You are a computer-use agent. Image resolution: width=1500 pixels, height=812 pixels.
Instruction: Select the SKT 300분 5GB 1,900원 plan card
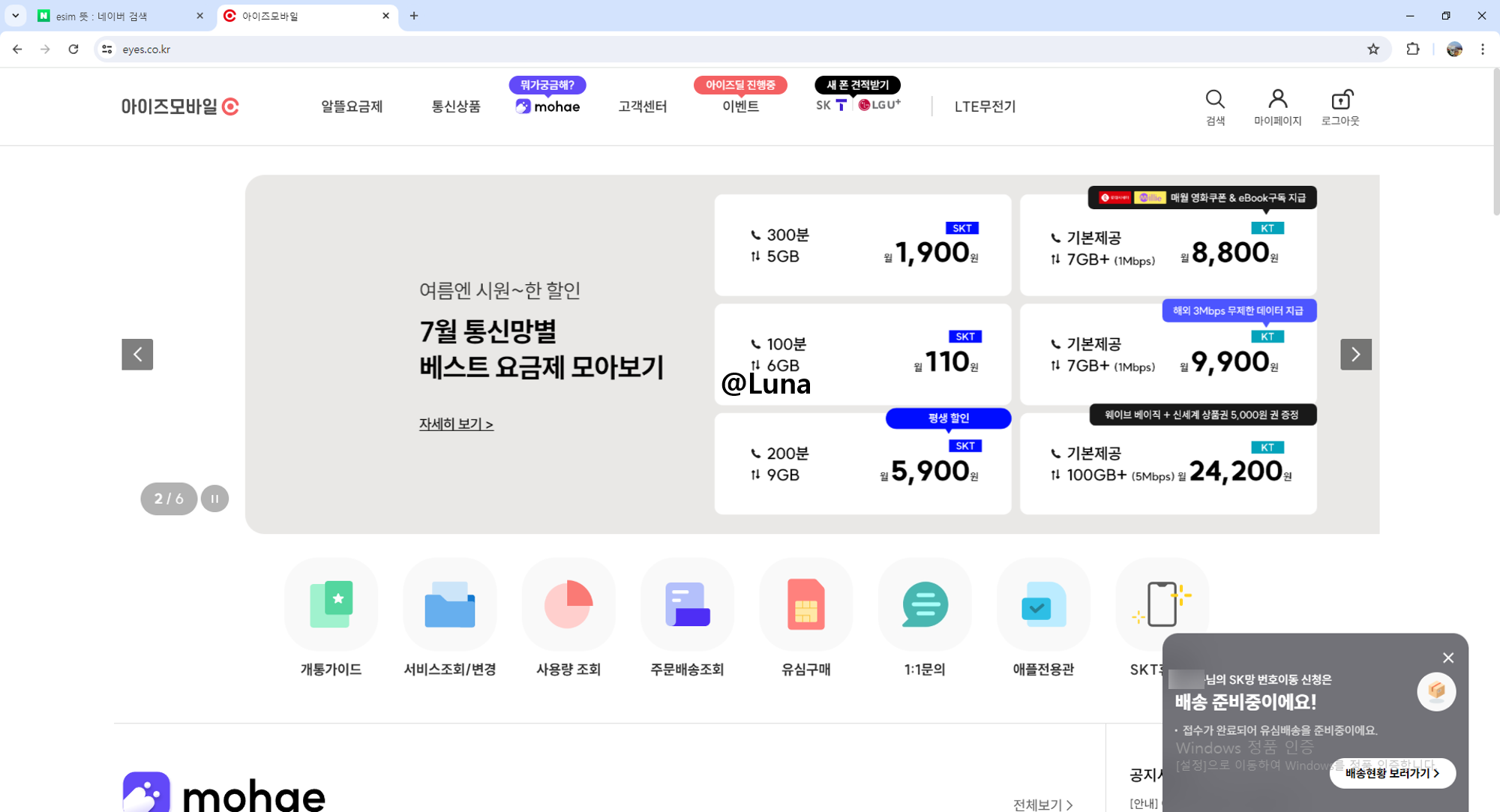click(x=862, y=245)
